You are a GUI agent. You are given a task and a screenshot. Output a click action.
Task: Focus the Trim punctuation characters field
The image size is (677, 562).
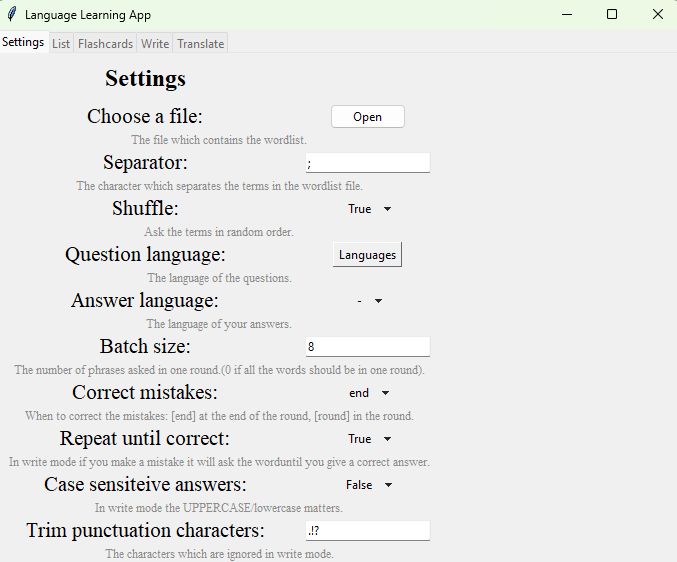[368, 531]
